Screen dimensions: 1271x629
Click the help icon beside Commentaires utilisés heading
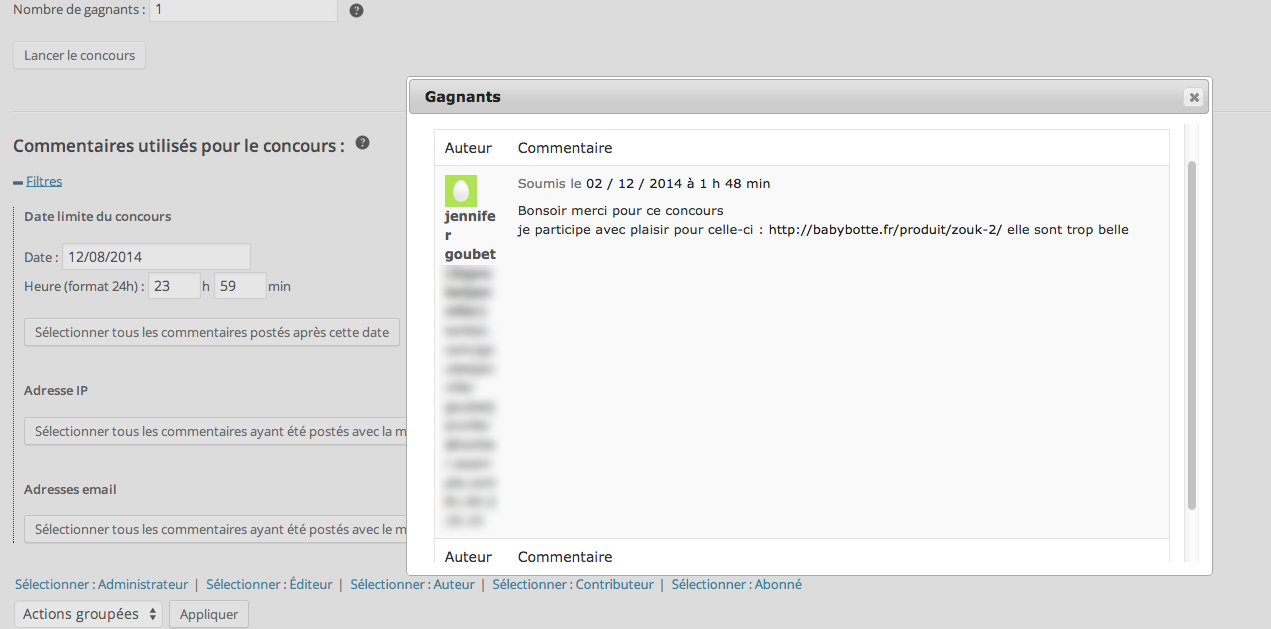pyautogui.click(x=363, y=143)
